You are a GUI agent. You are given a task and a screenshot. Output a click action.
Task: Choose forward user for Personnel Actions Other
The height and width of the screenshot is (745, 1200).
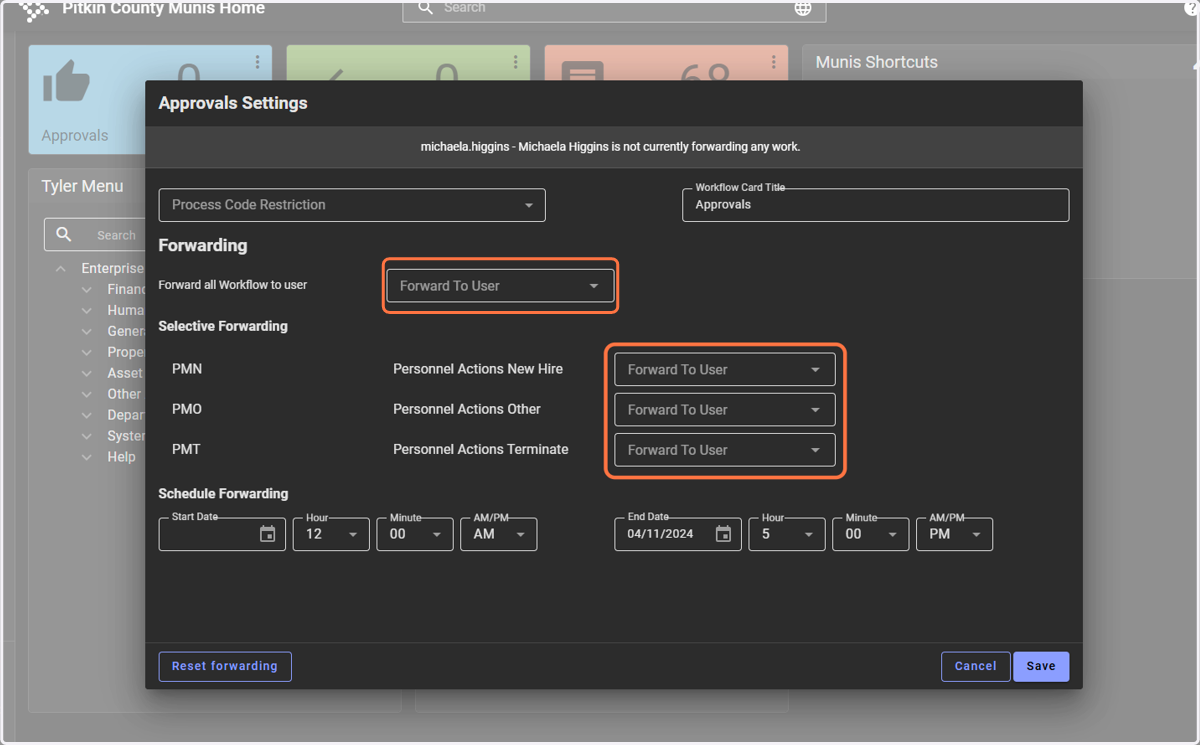point(724,410)
